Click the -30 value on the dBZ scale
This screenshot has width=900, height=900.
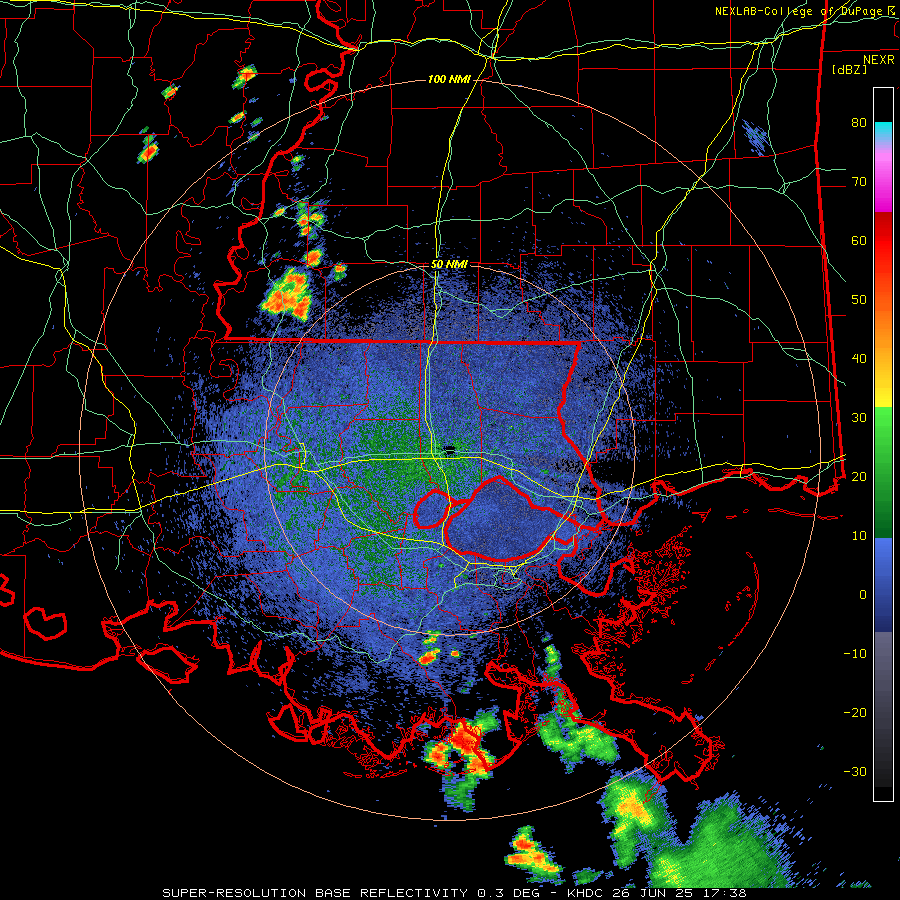pos(855,771)
